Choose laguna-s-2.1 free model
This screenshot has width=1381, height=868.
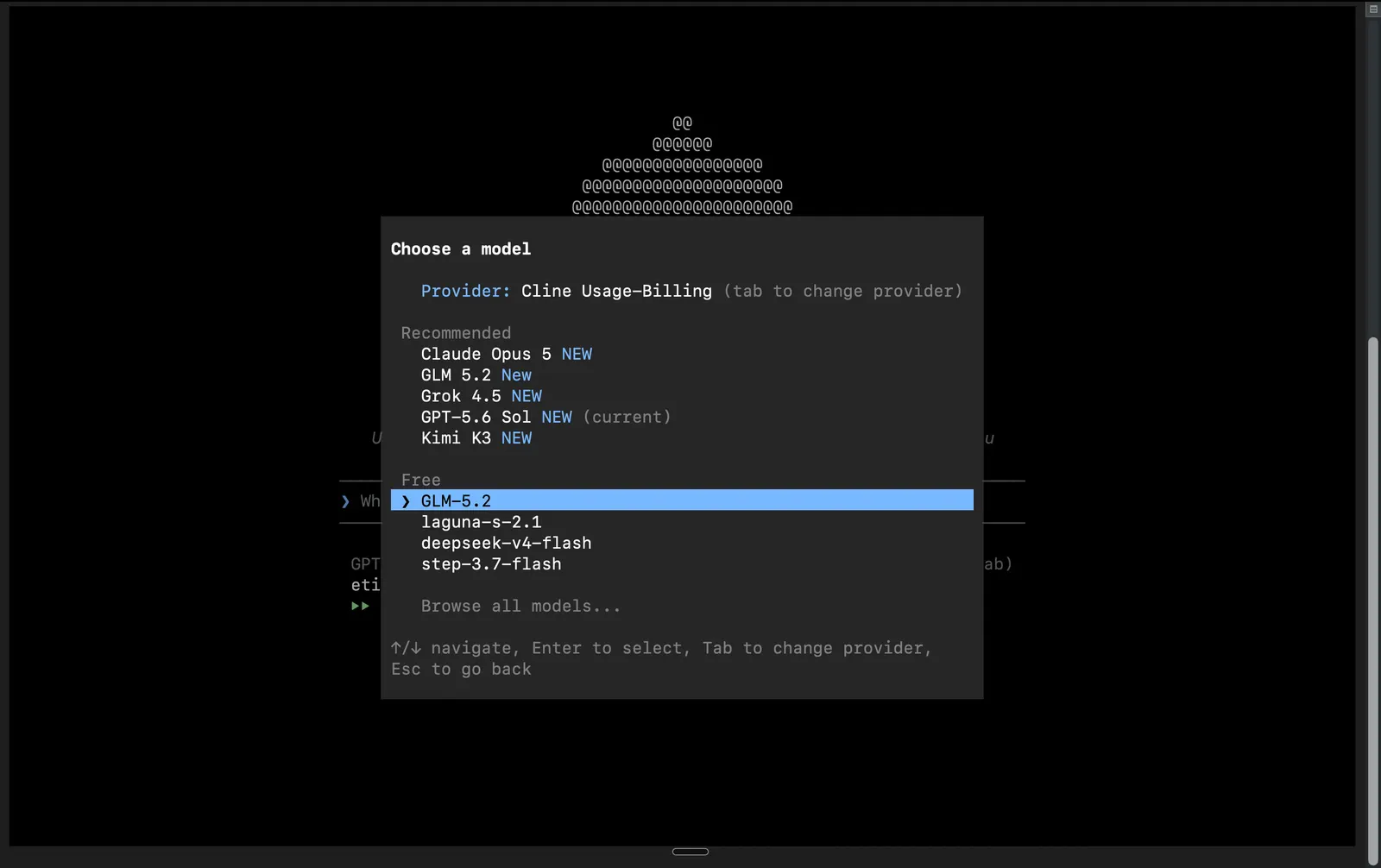tap(481, 522)
